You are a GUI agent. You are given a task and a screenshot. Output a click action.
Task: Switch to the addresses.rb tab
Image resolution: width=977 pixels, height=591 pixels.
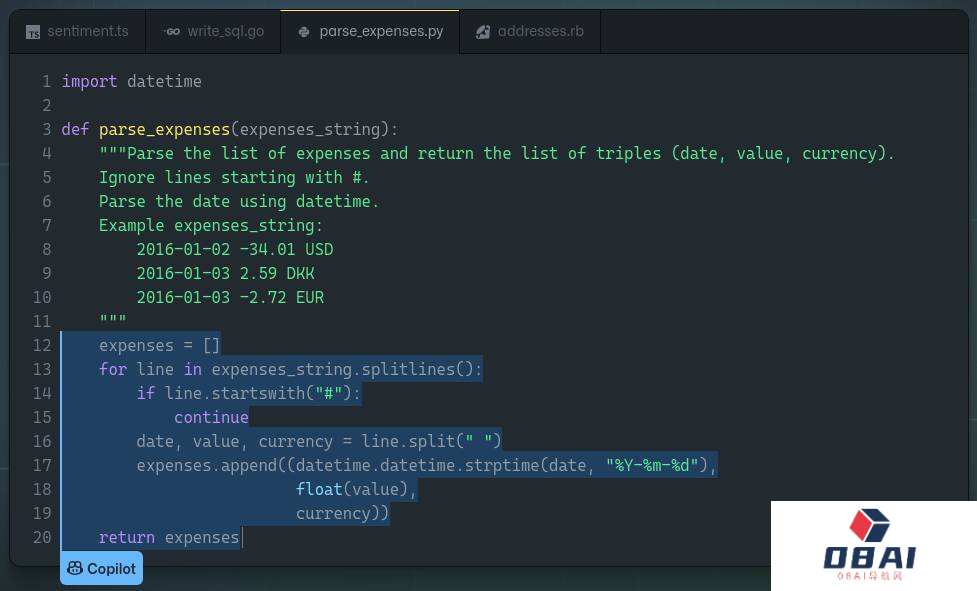click(540, 31)
